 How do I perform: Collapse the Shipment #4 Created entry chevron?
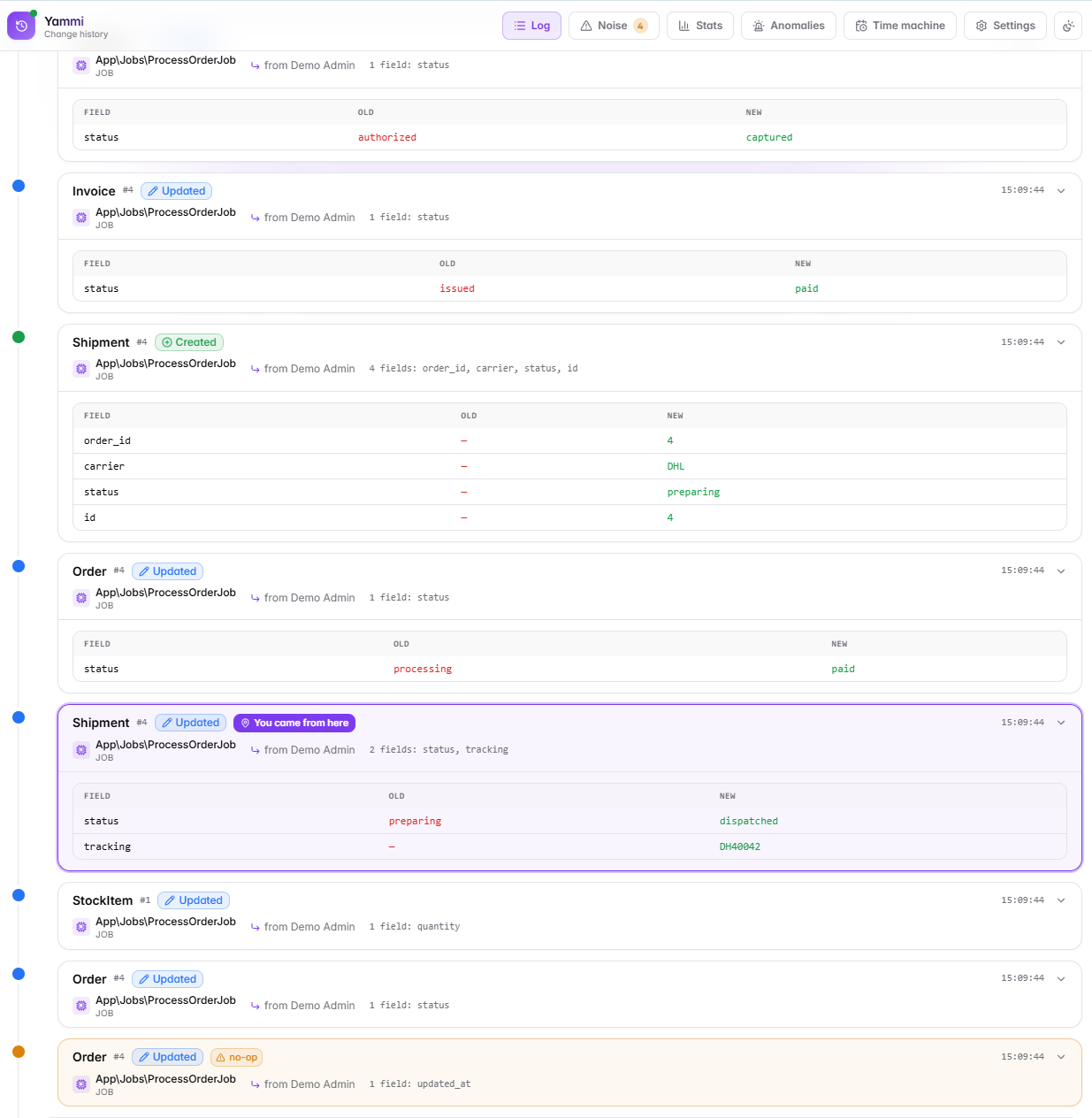pyautogui.click(x=1061, y=342)
